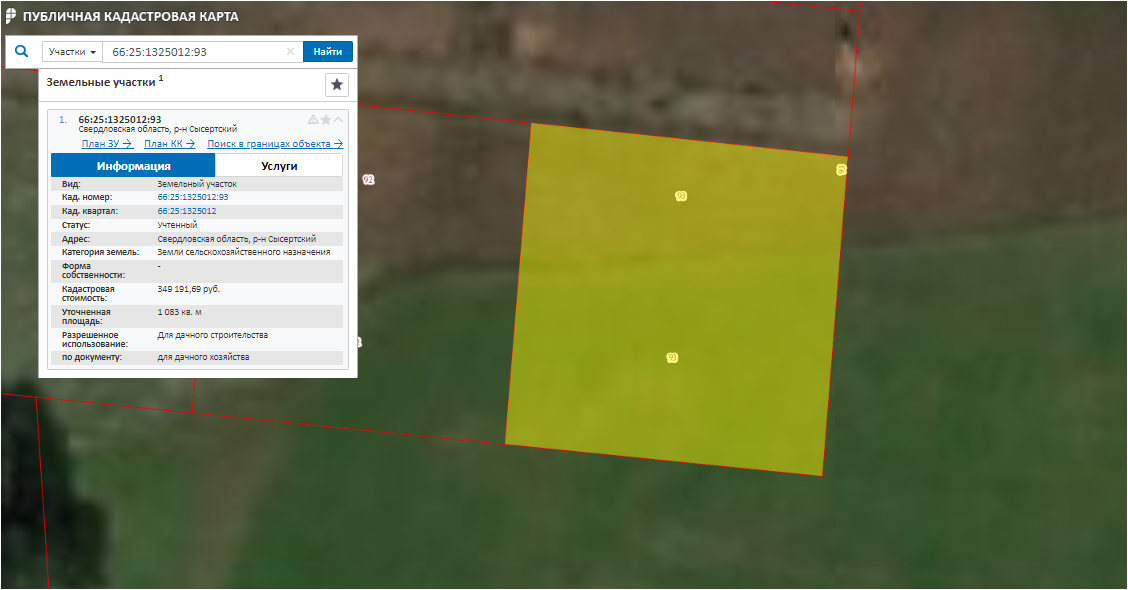Click the Публичная кадастровая карта logo icon
This screenshot has width=1128, height=590.
[11, 17]
